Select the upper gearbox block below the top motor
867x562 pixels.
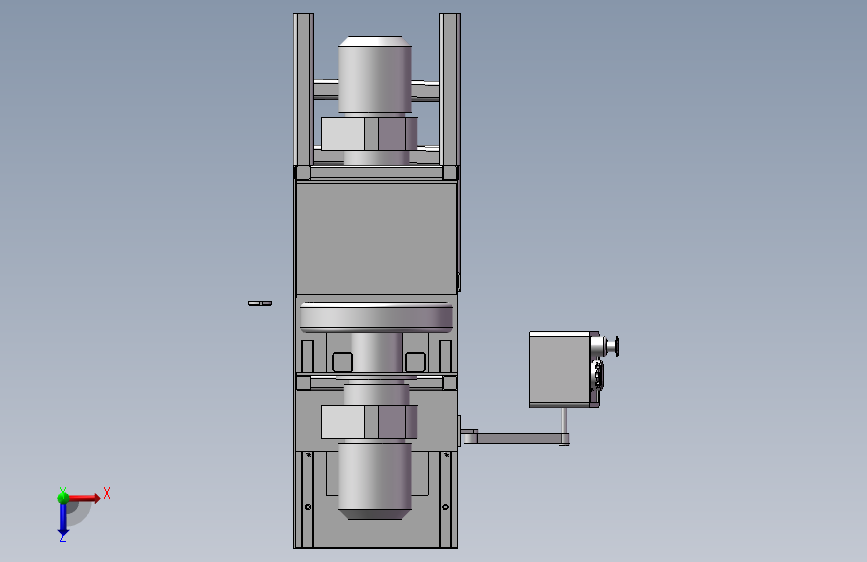tap(369, 133)
